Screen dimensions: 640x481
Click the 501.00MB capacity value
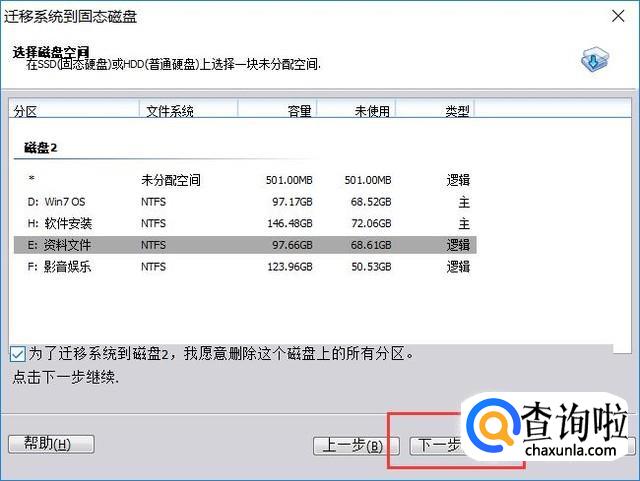click(x=289, y=180)
